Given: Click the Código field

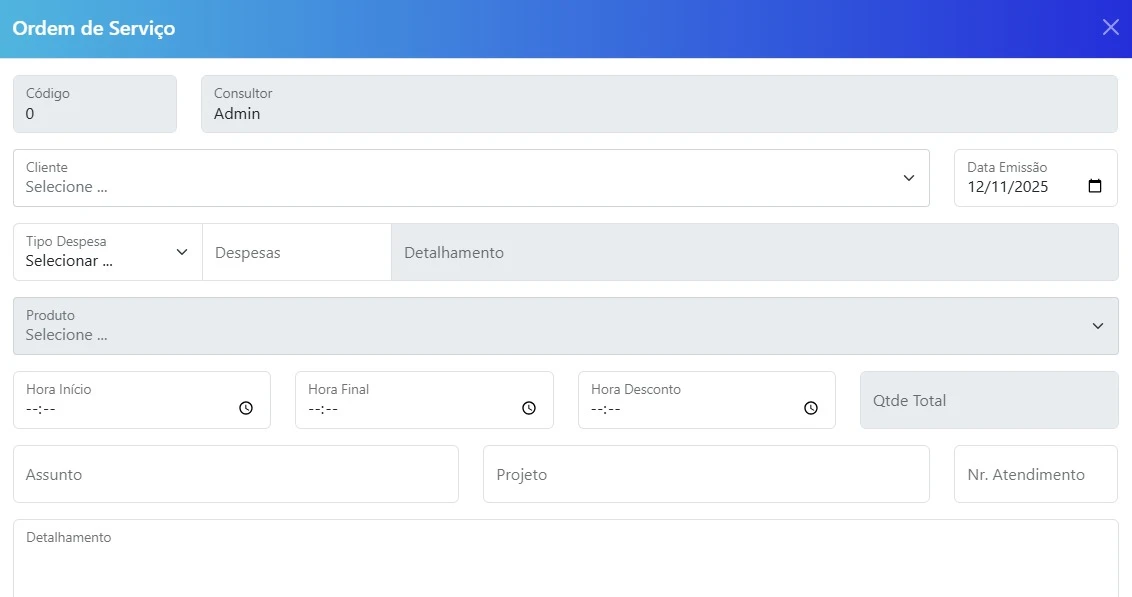Looking at the screenshot, I should 95,104.
